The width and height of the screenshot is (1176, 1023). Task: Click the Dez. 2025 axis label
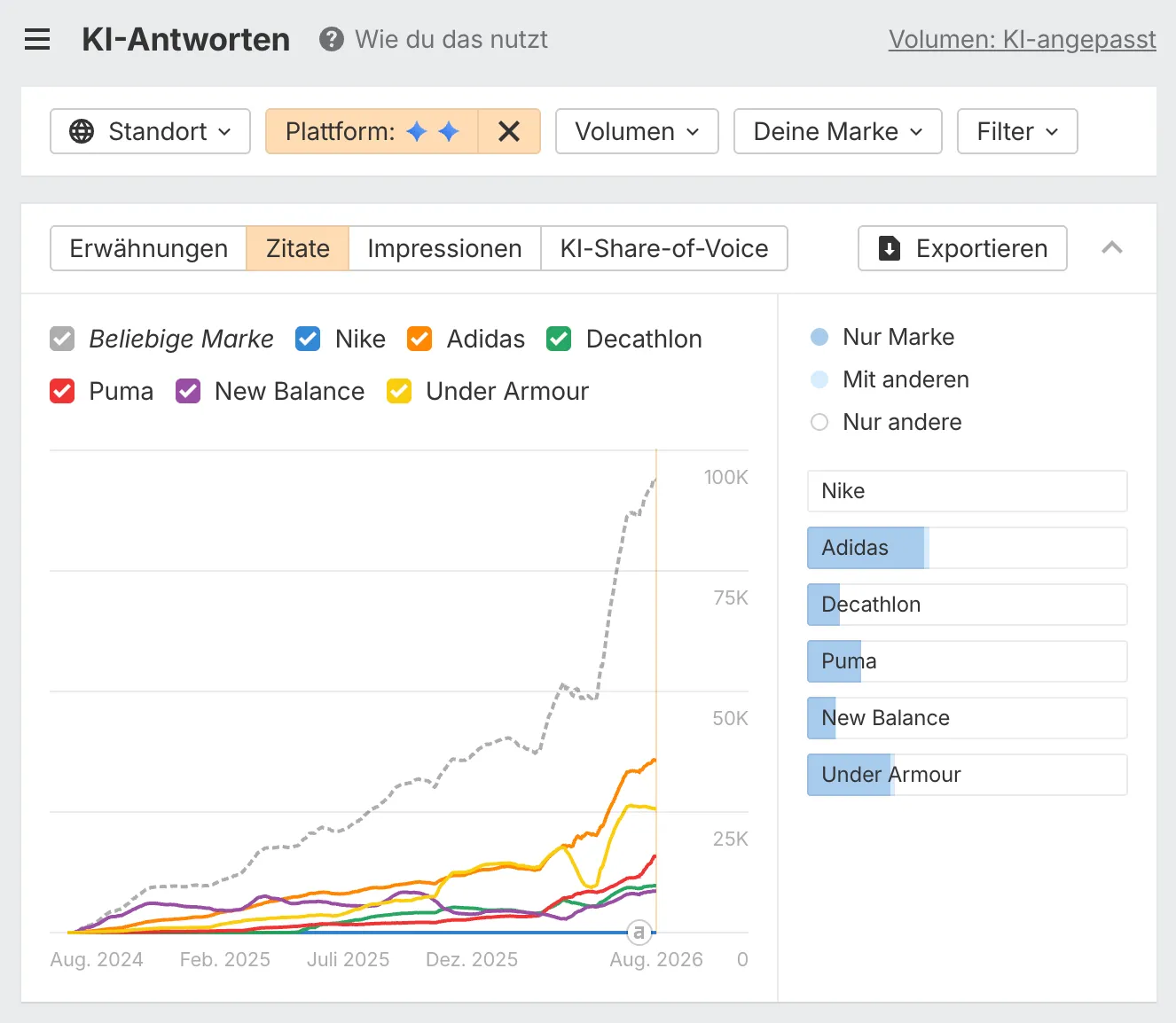click(472, 959)
